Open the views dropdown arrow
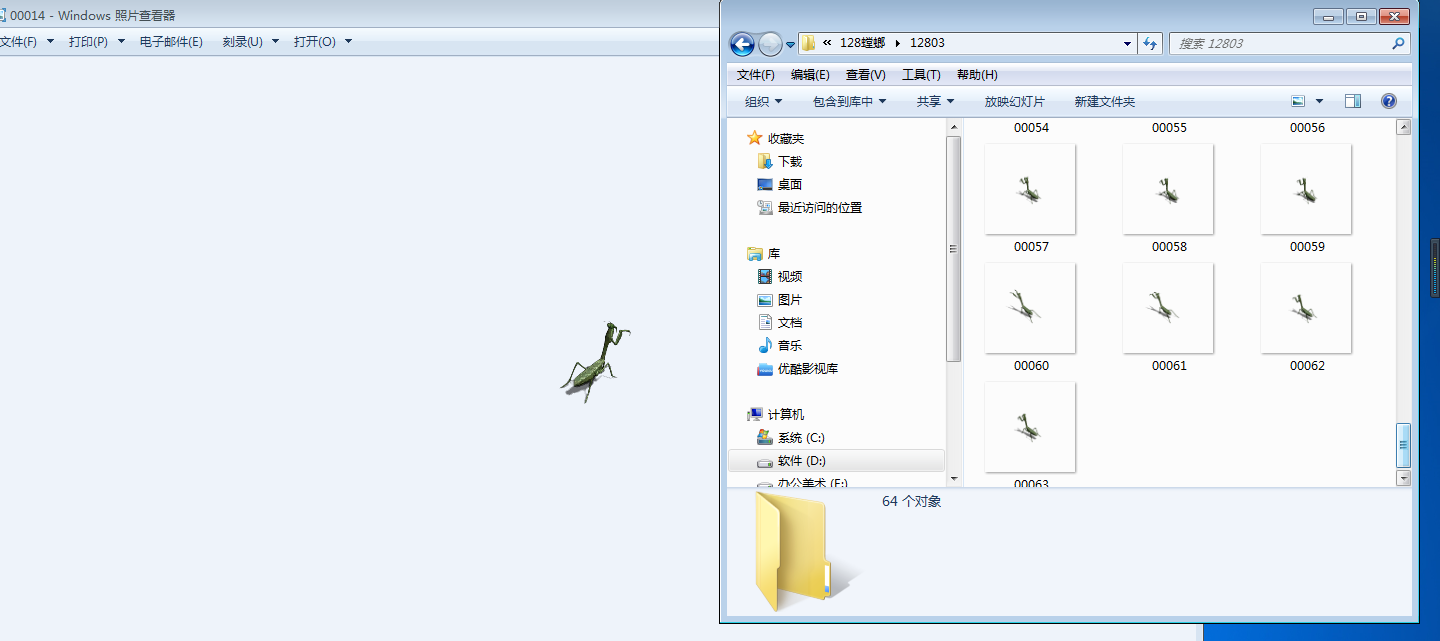 pyautogui.click(x=1319, y=101)
